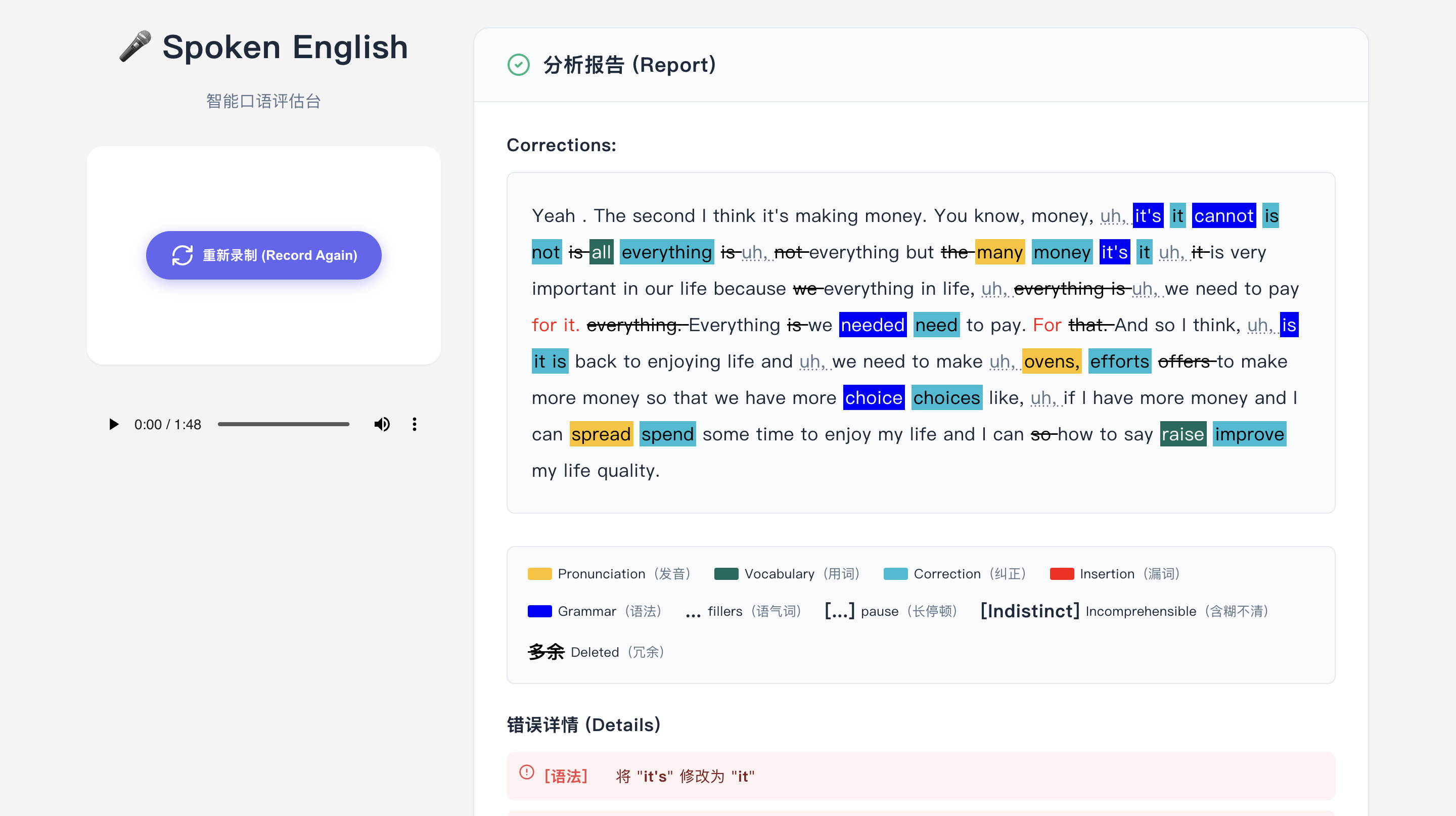Click vocabulary word "raise"
Screen dimensions: 1456x816
tap(1183, 434)
